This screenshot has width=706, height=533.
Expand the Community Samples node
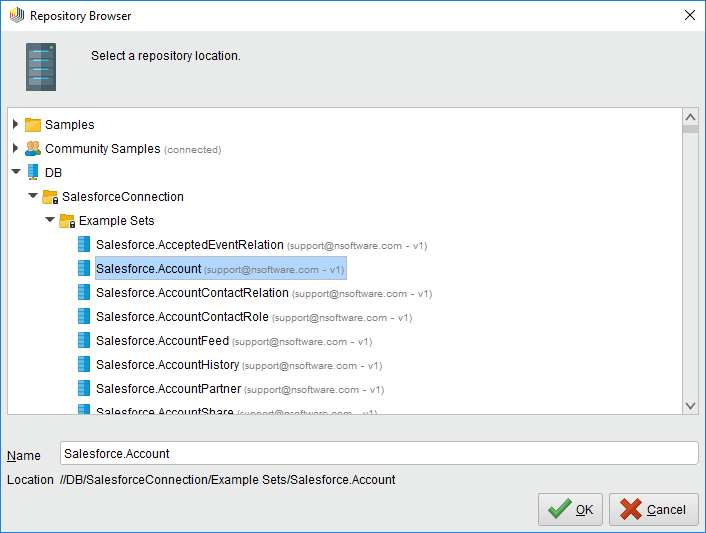[x=15, y=149]
